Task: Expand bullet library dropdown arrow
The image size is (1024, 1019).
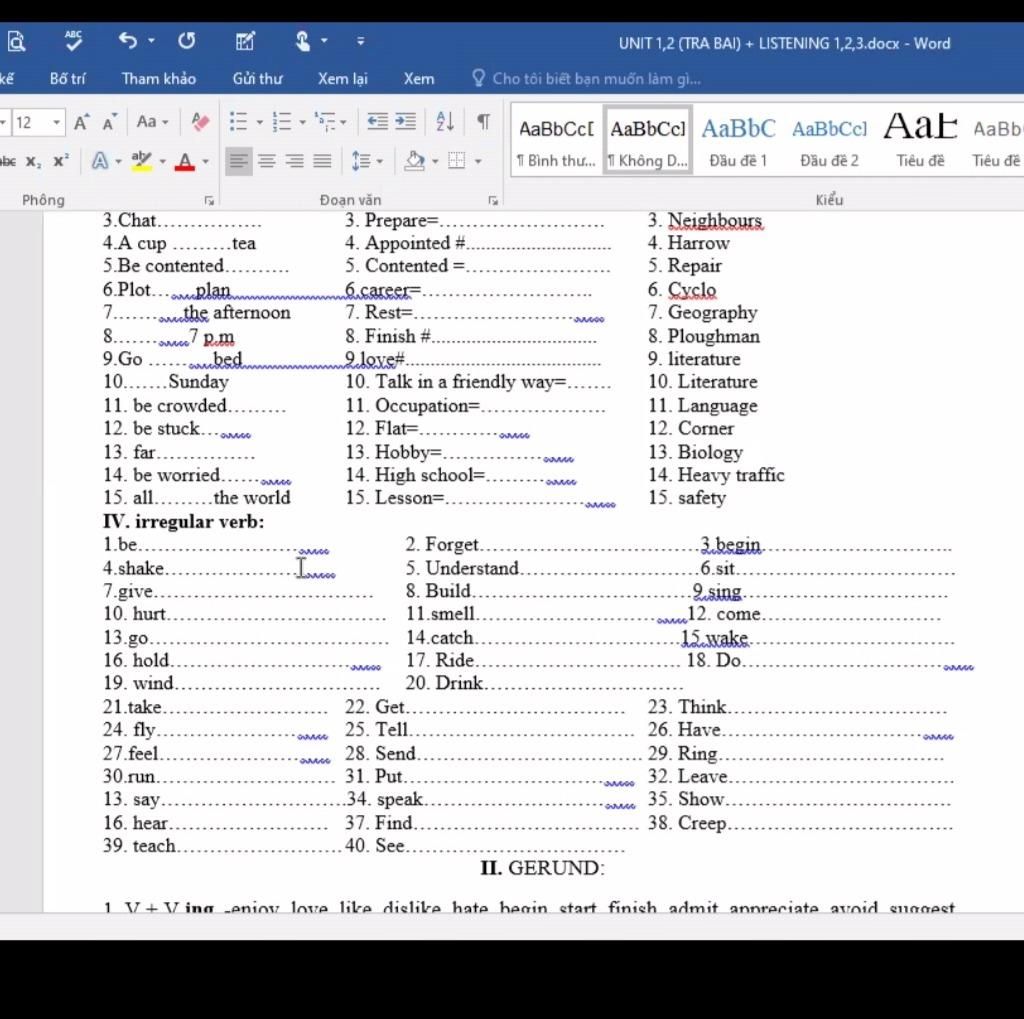Action: click(259, 122)
